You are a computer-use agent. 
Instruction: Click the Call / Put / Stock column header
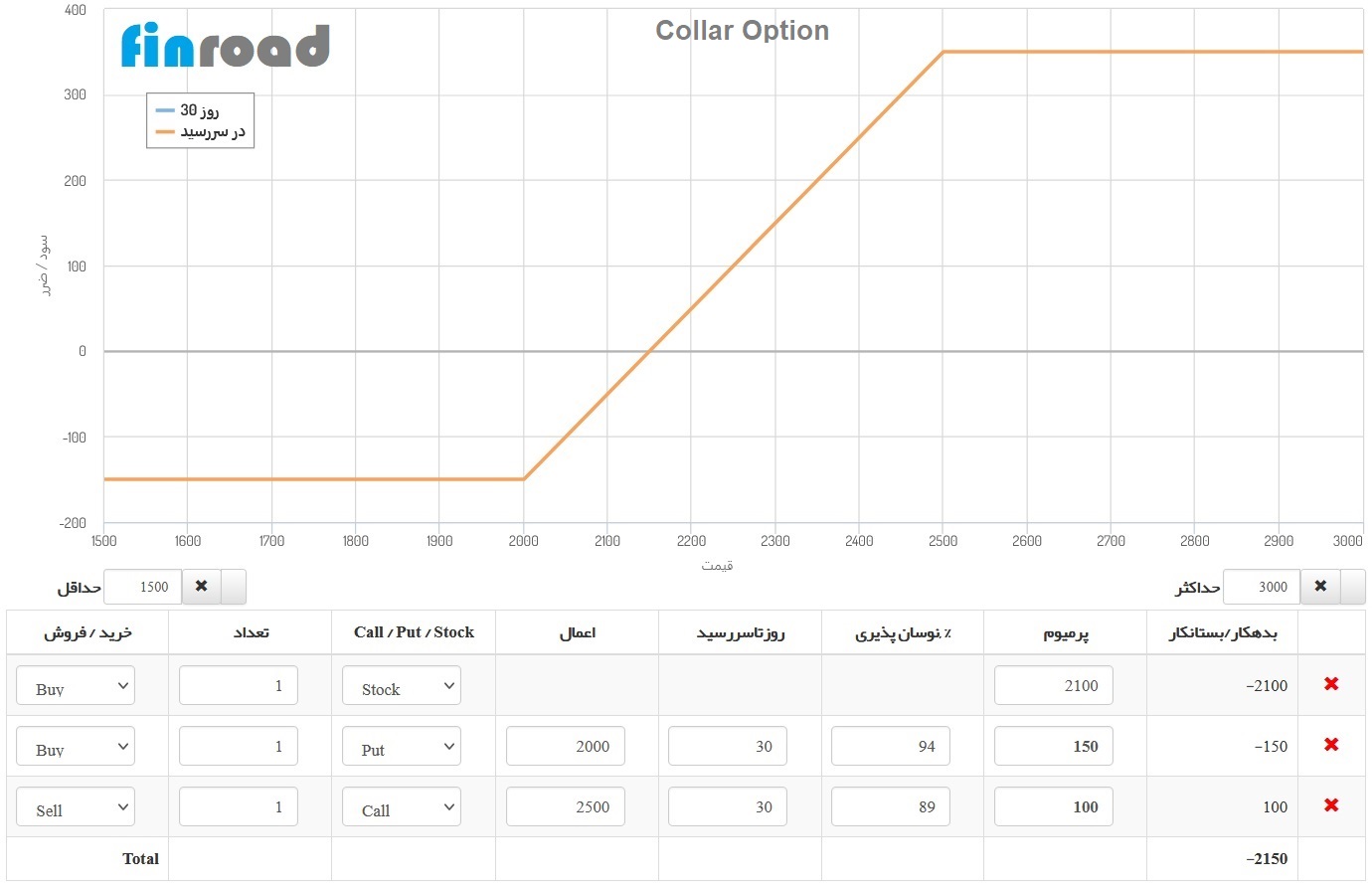pyautogui.click(x=414, y=632)
